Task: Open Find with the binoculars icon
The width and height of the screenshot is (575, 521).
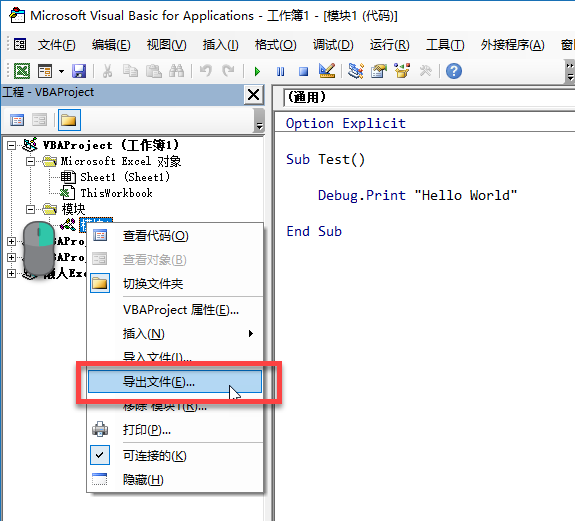Action: (x=176, y=71)
